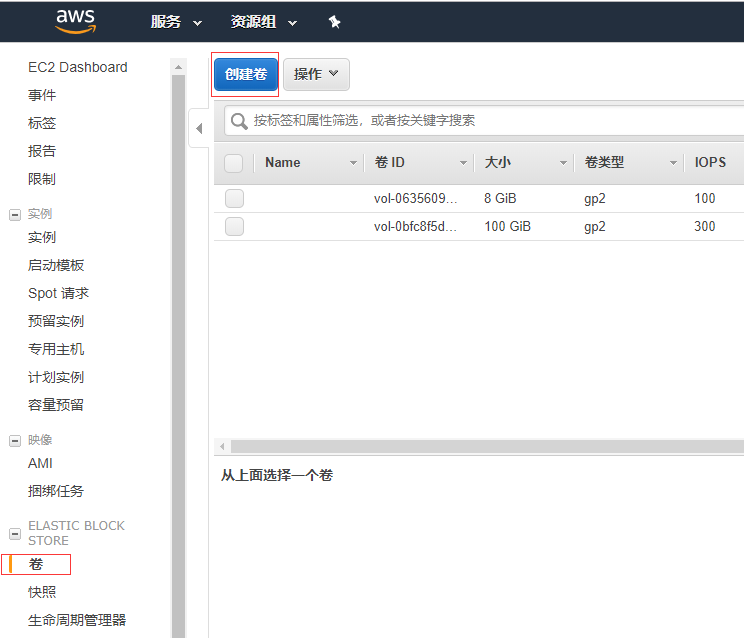This screenshot has height=638, width=744.
Task: Select the checkbox for 100 GiB volume
Action: (234, 227)
